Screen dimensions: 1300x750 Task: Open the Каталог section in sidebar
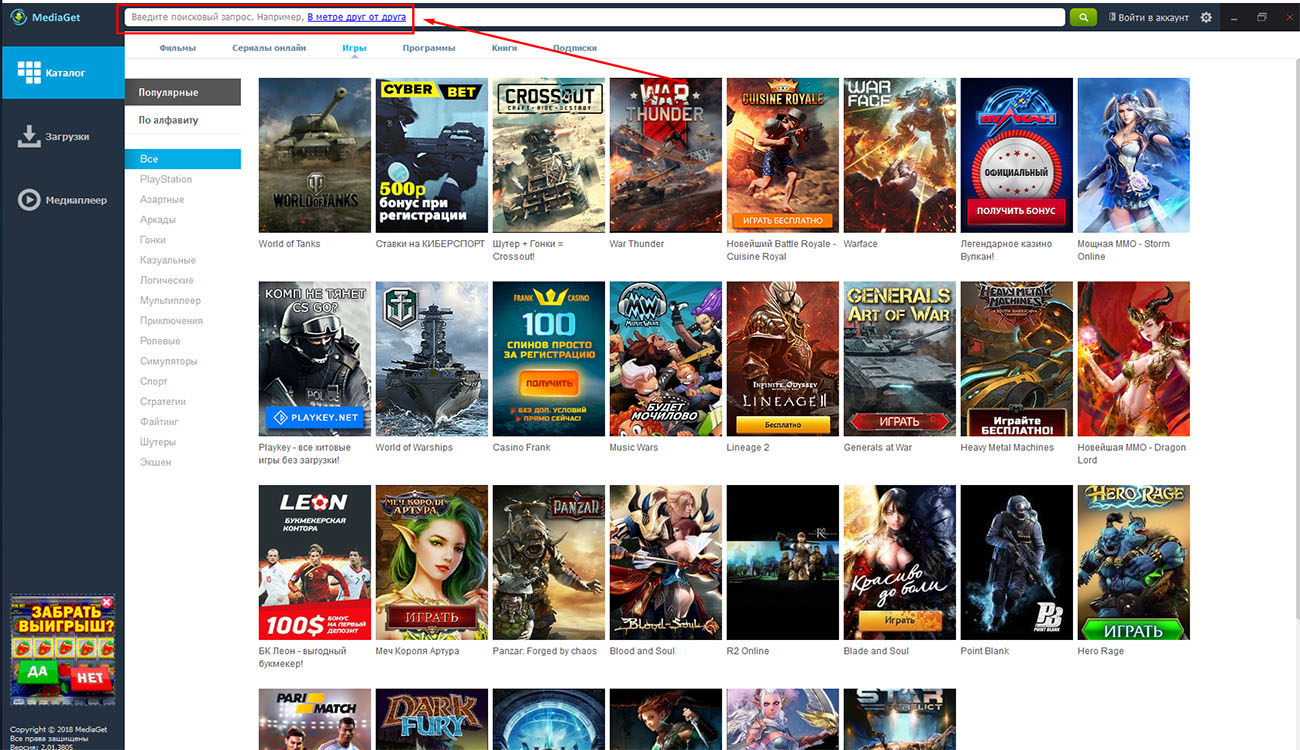pos(62,73)
